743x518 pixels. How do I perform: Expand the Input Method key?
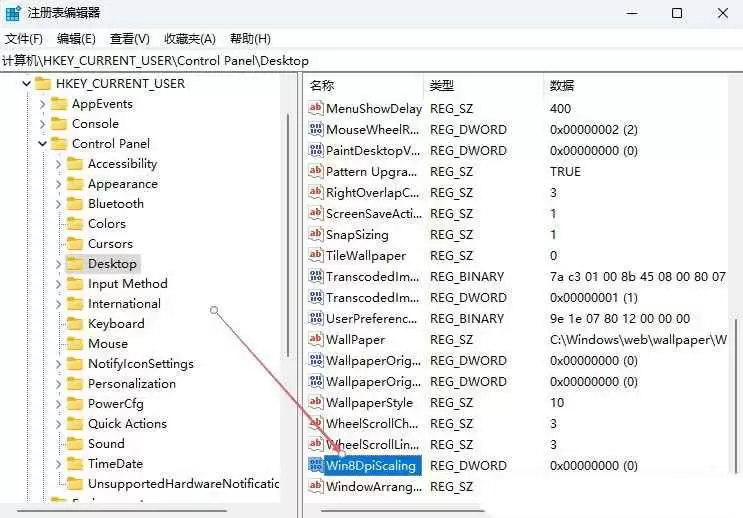pyautogui.click(x=58, y=284)
